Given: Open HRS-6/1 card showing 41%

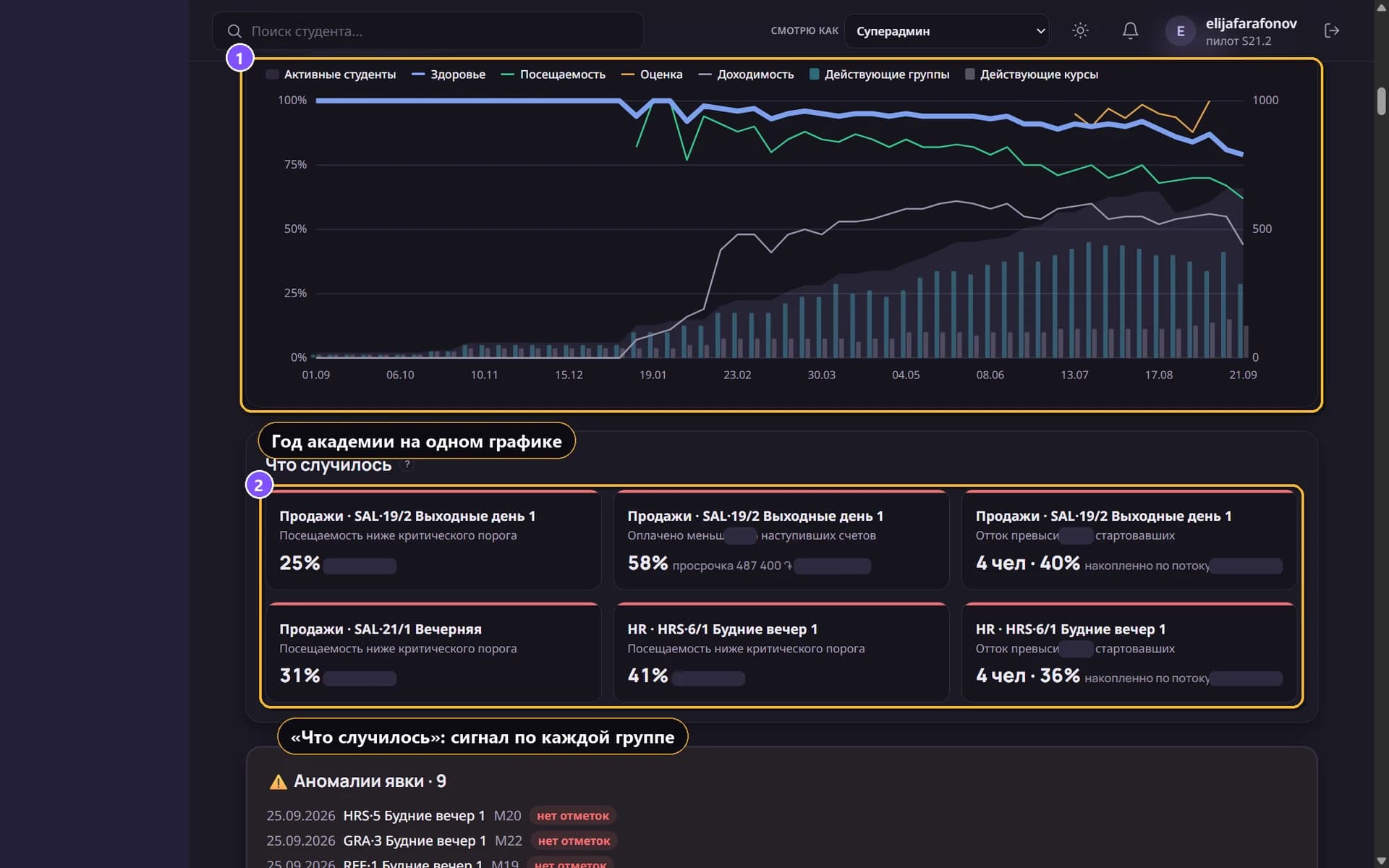Looking at the screenshot, I should point(781,652).
